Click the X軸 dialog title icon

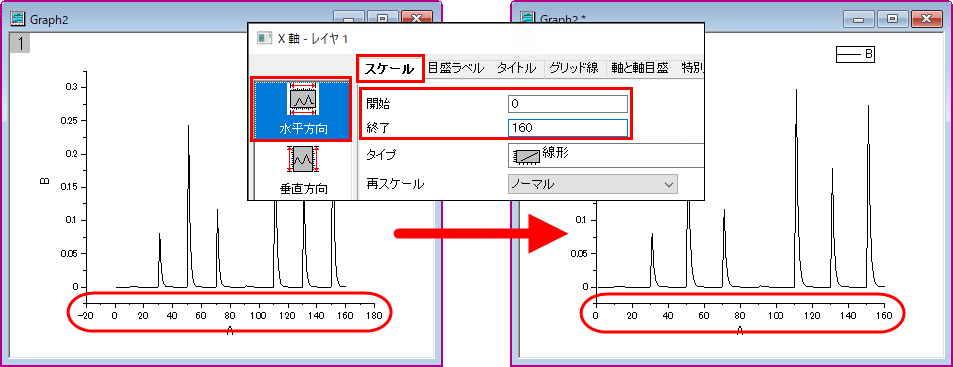[x=265, y=38]
